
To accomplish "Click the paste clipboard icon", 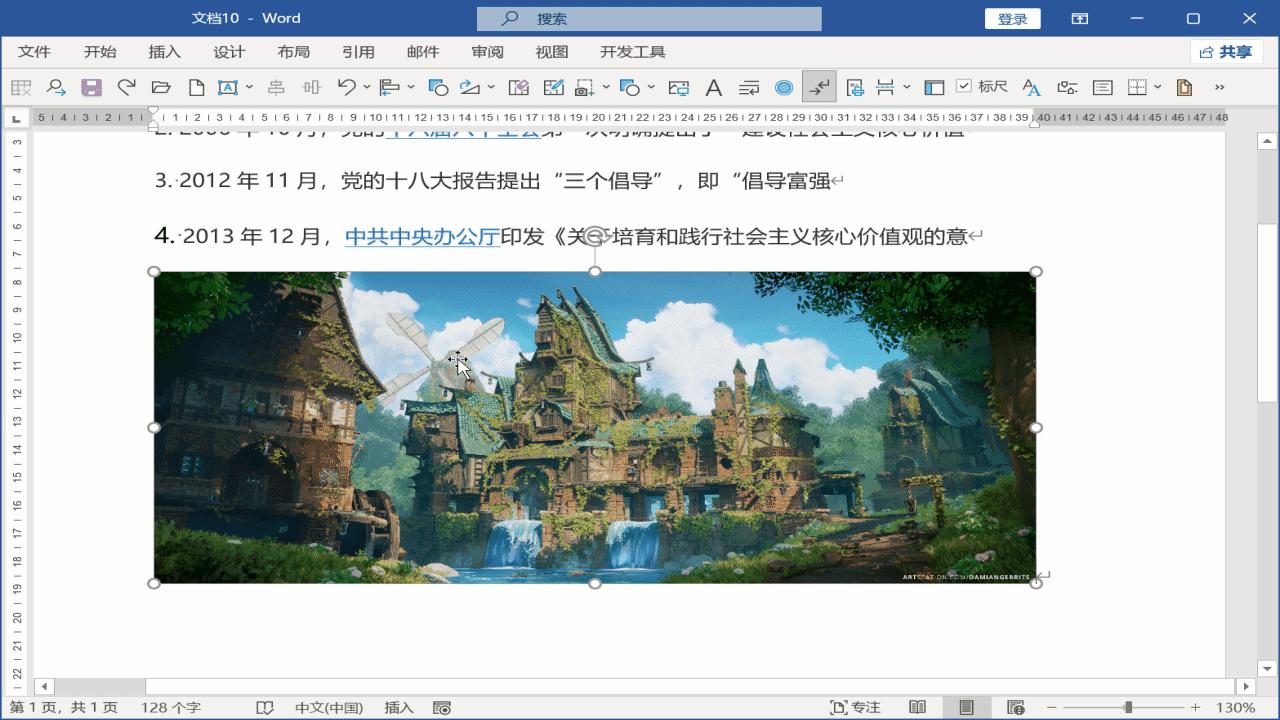I will (1184, 88).
